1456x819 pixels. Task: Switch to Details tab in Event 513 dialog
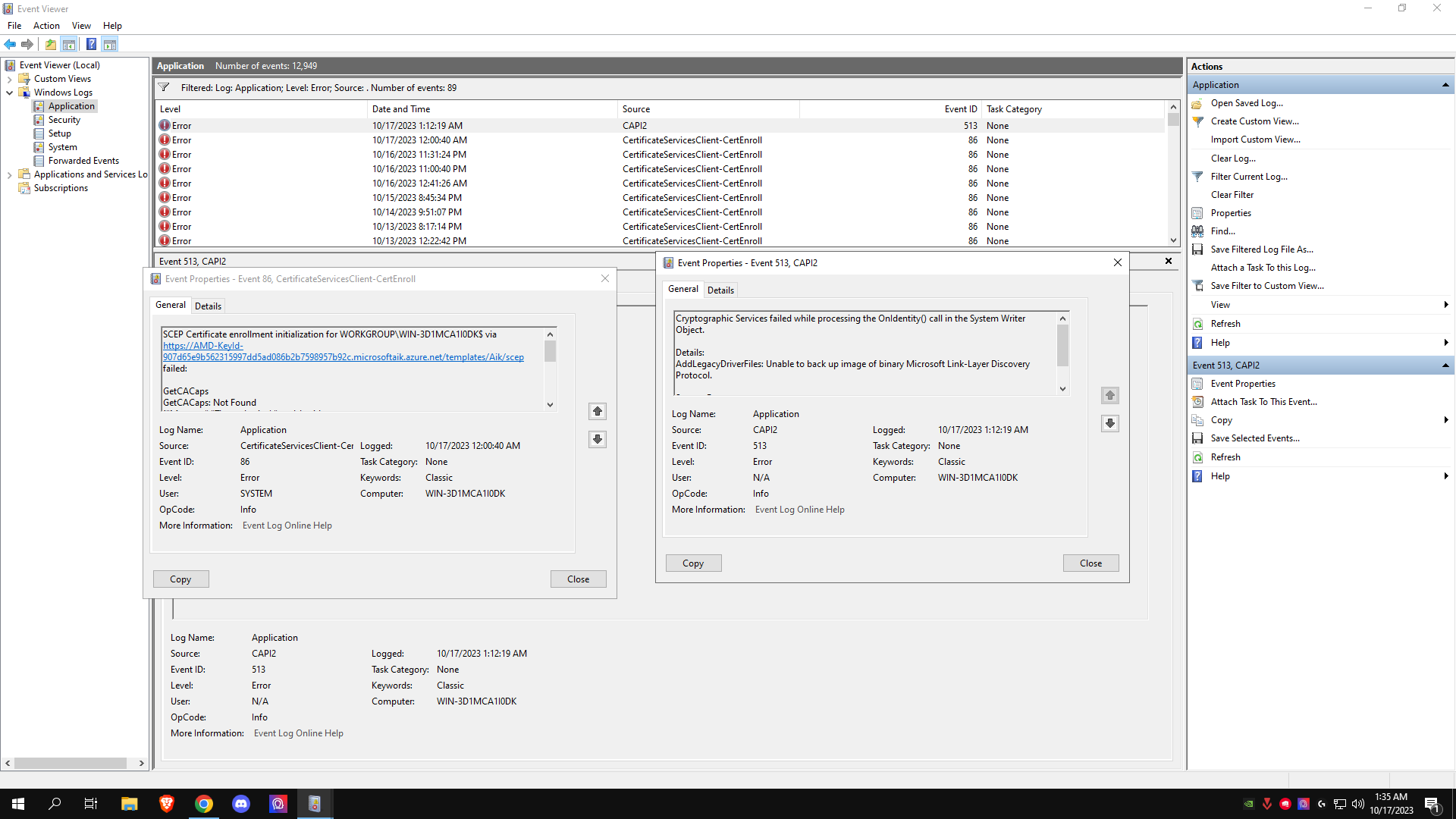(x=720, y=290)
